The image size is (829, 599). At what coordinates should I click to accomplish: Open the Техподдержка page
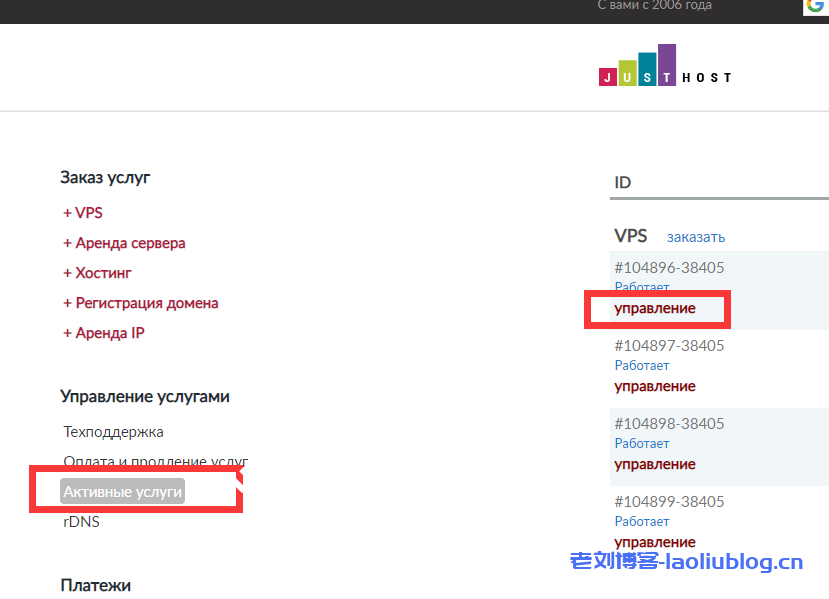(113, 431)
